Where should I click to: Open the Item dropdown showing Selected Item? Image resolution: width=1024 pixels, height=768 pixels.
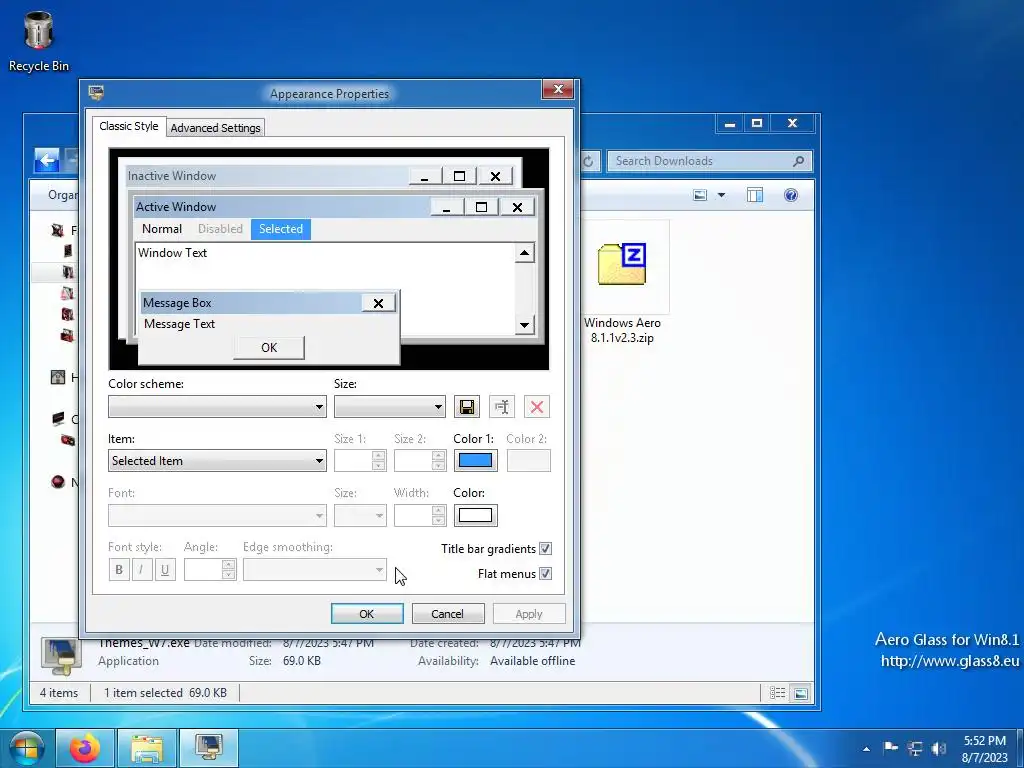point(217,460)
